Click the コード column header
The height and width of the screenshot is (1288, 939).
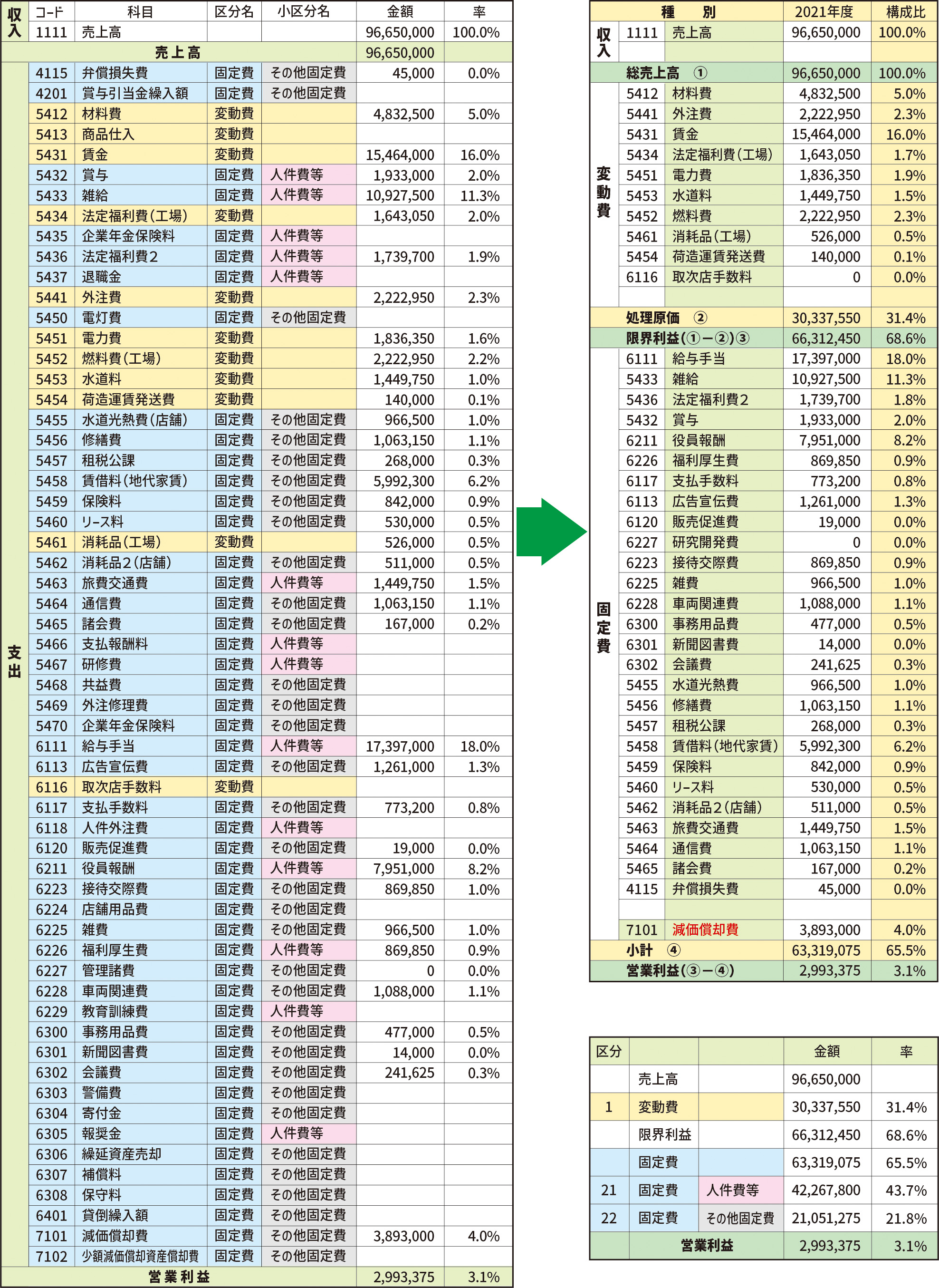tap(51, 11)
